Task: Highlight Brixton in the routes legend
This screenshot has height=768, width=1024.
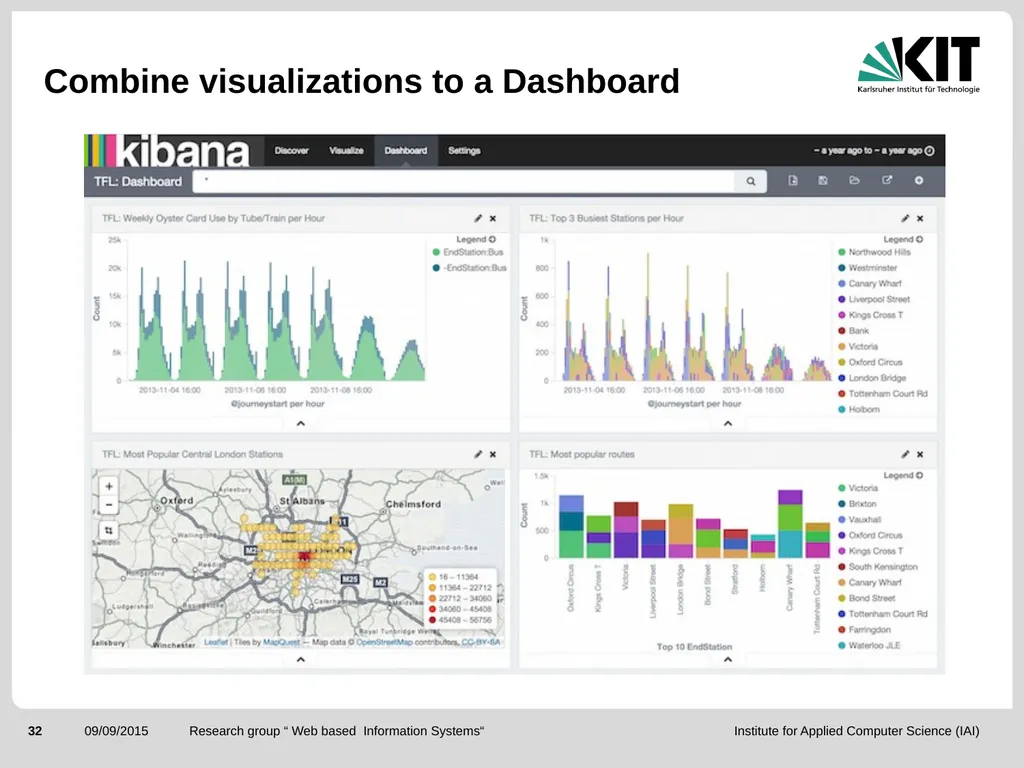Action: tap(862, 504)
